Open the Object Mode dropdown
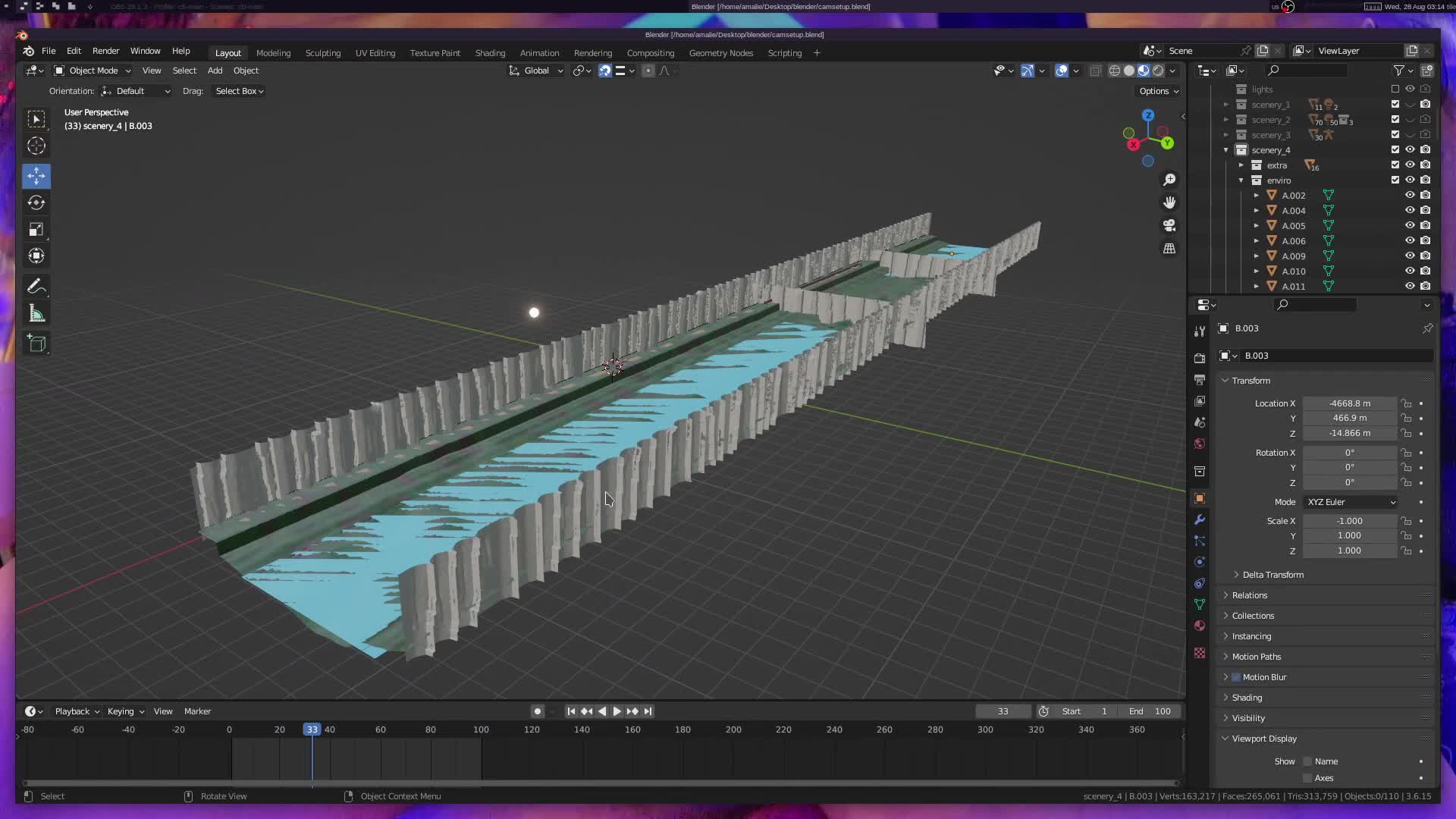Viewport: 1456px width, 819px height. [x=93, y=71]
